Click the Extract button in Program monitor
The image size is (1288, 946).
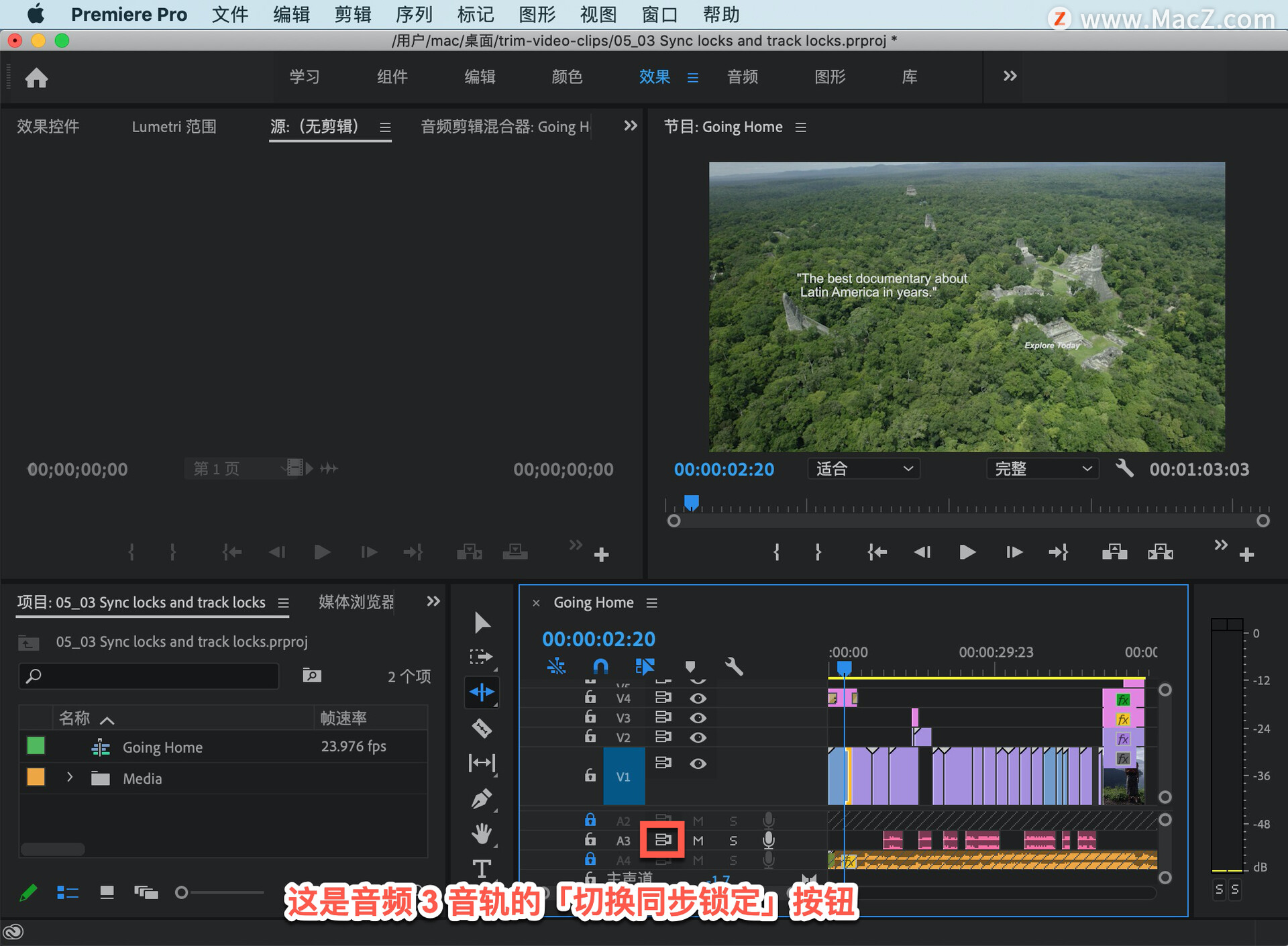[x=1161, y=551]
